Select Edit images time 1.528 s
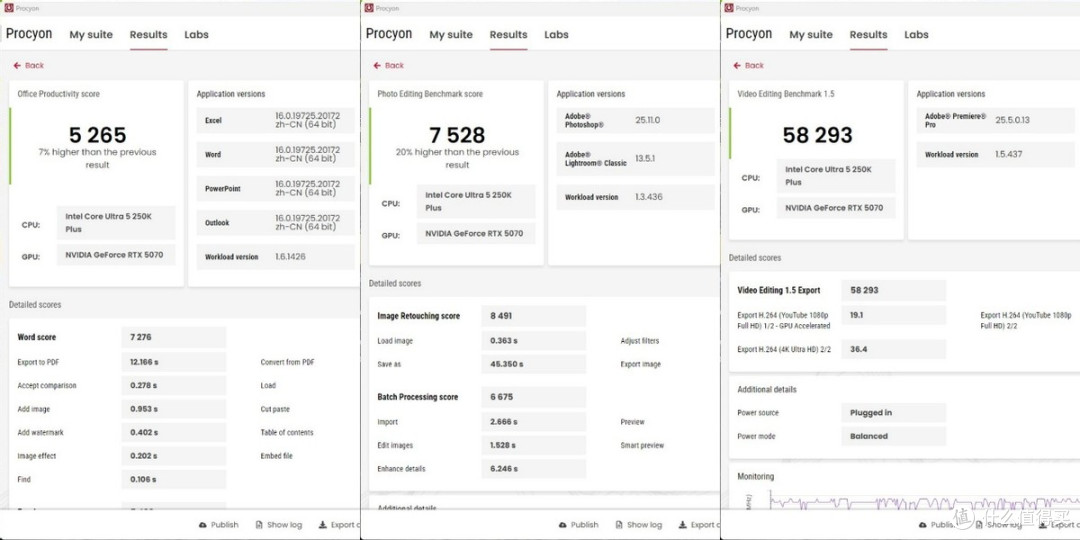The height and width of the screenshot is (540, 1080). pos(534,446)
